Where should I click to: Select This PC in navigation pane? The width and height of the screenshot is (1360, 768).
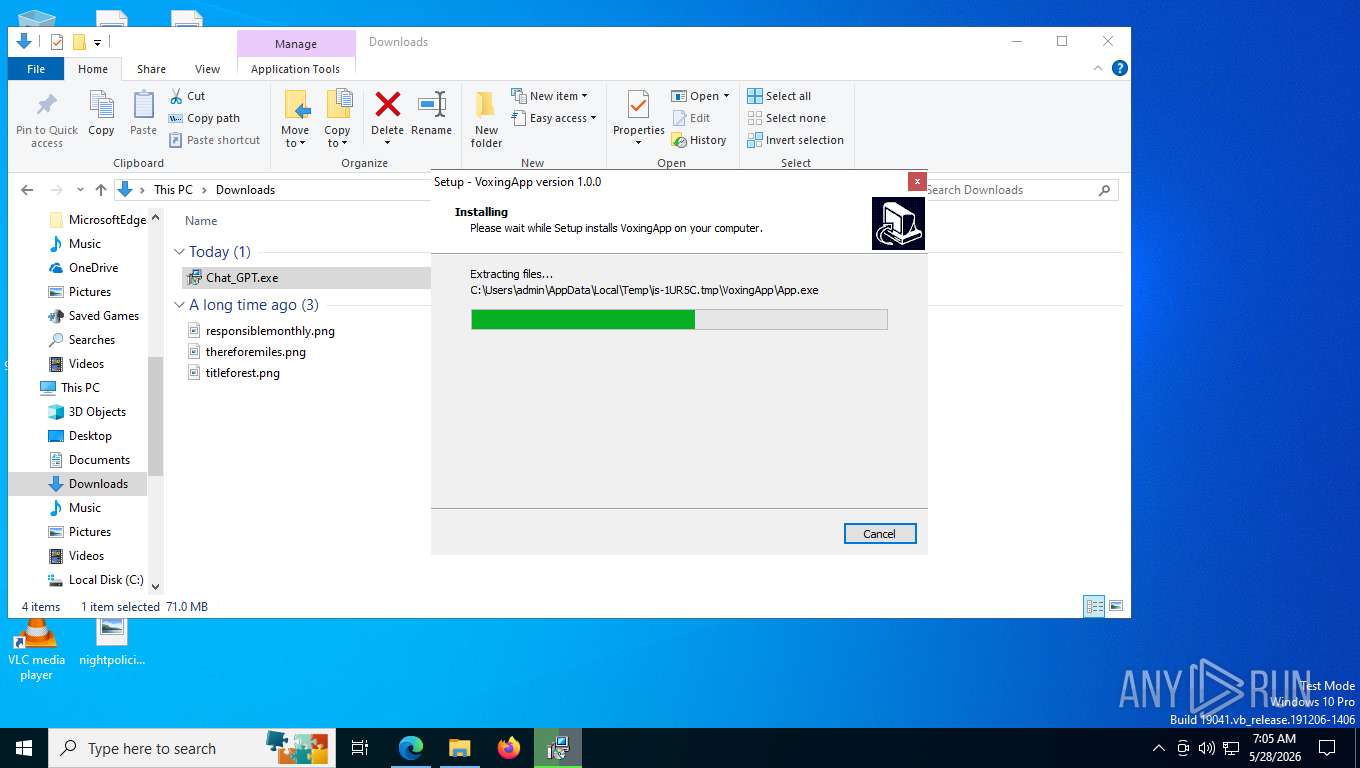(x=69, y=387)
